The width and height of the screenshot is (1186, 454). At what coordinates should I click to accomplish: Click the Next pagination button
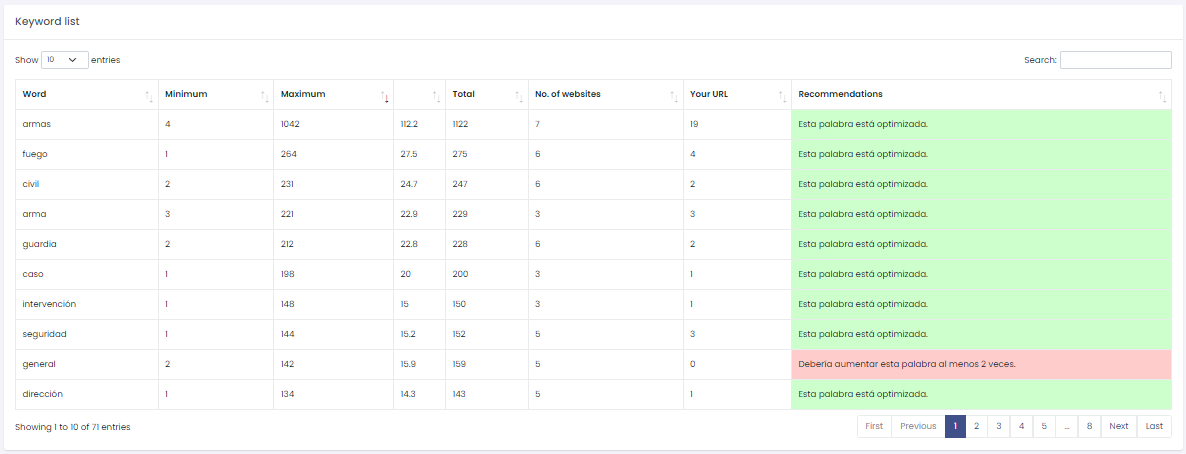pos(1118,426)
